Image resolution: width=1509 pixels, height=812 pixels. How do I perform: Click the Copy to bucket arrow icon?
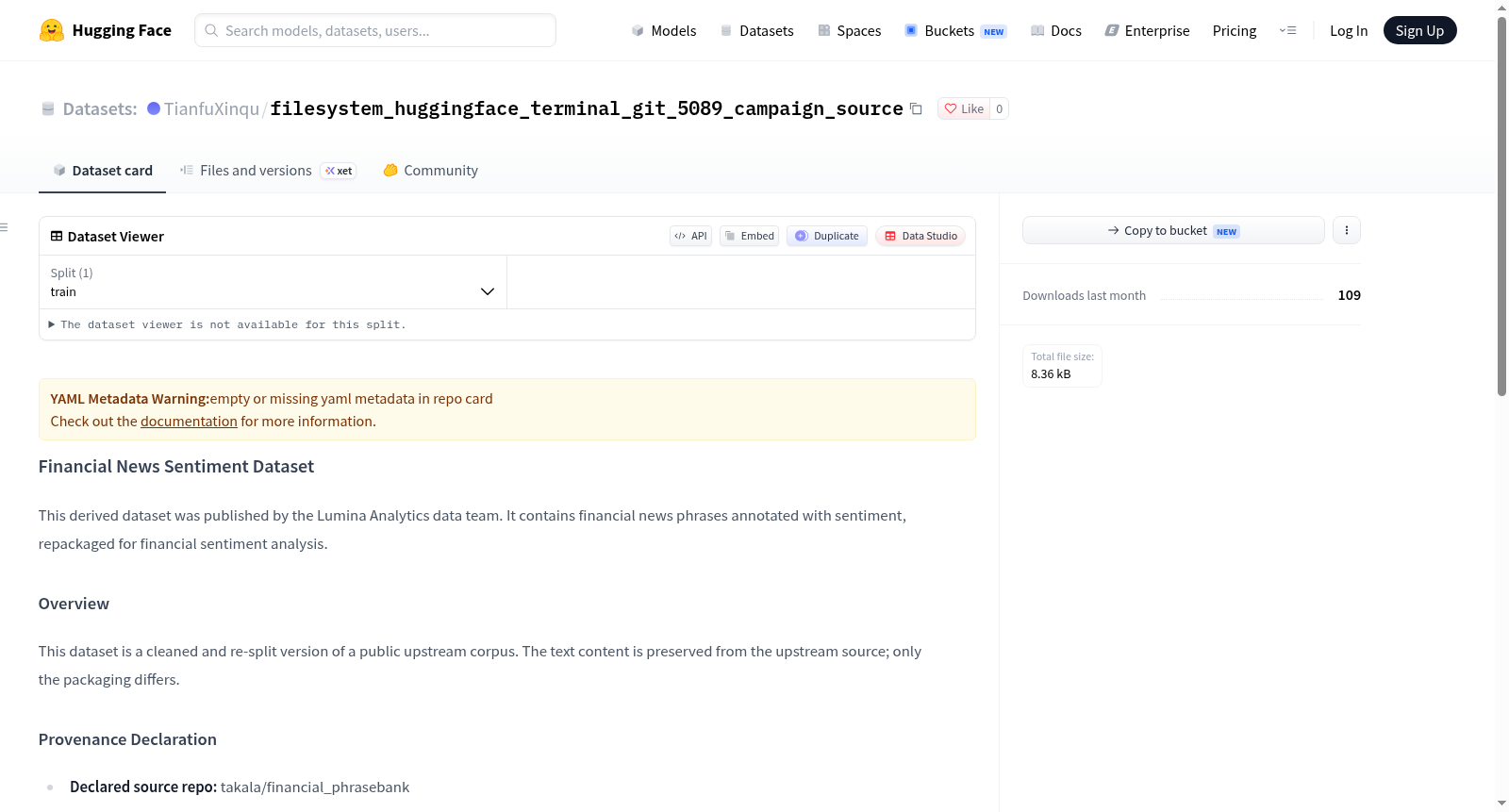point(1114,230)
